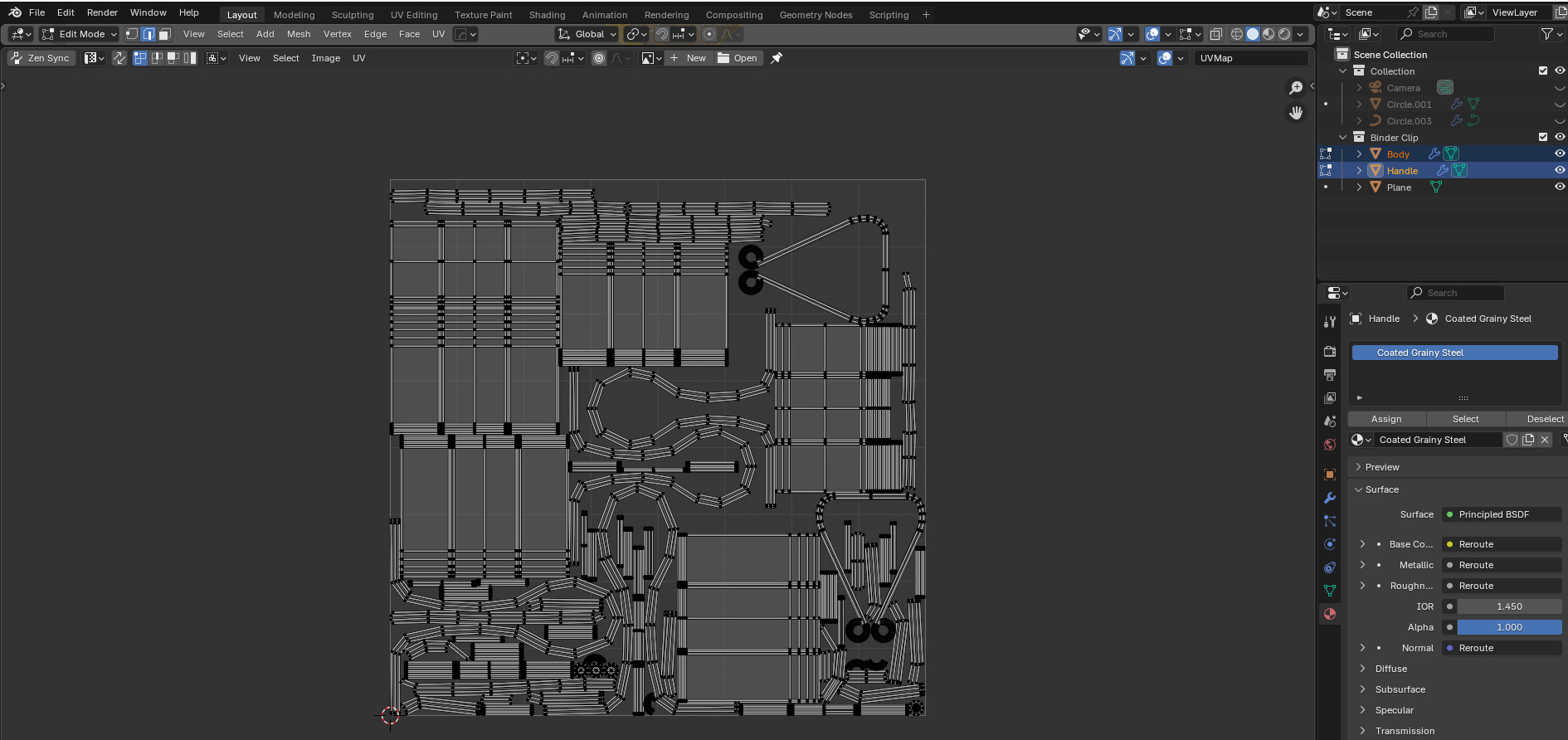Toggle snapping magnet in 3D viewport header

(662, 34)
